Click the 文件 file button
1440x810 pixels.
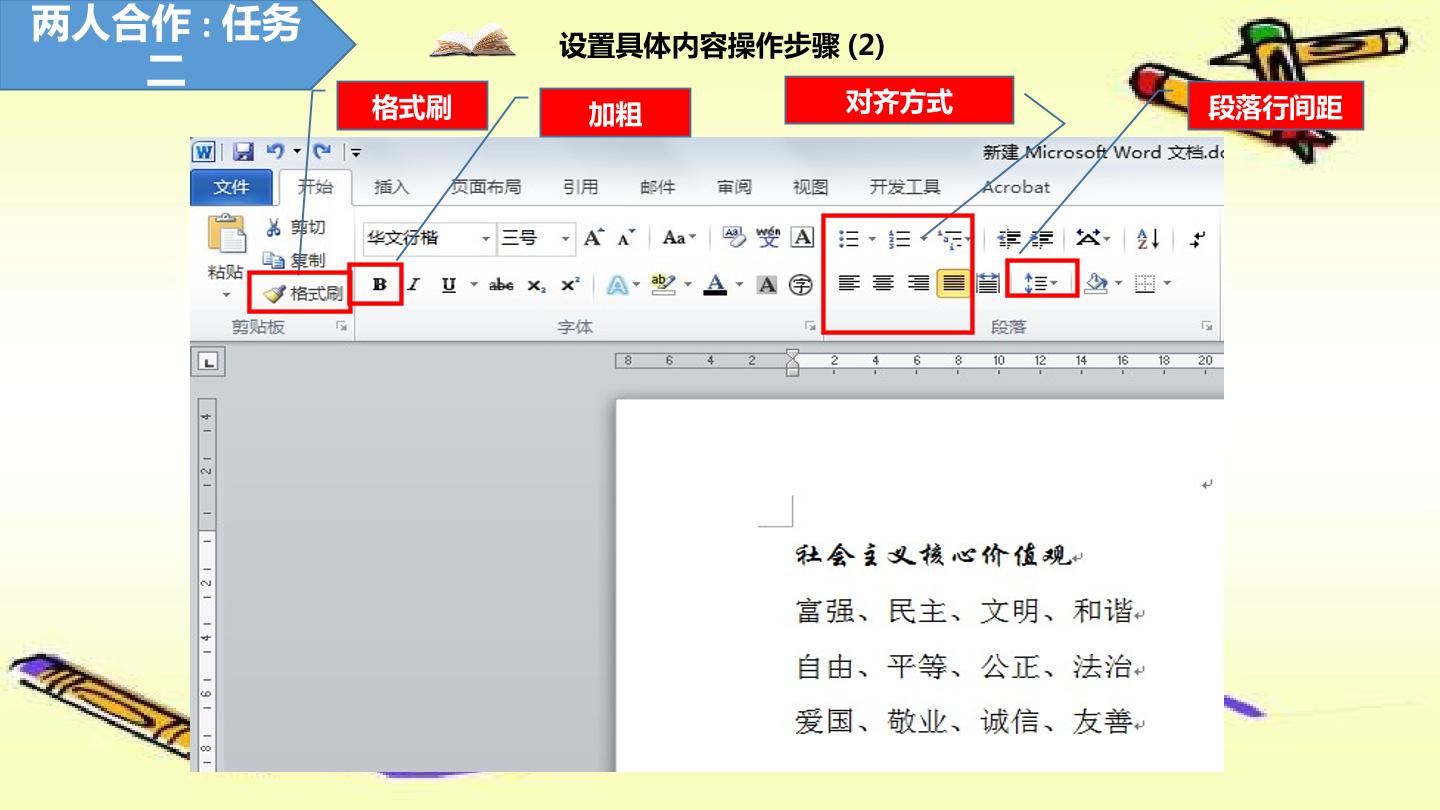[231, 187]
